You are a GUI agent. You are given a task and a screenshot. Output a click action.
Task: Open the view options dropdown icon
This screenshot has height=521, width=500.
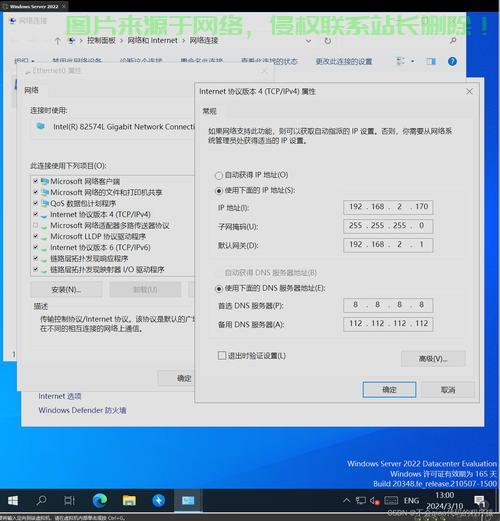(x=413, y=61)
